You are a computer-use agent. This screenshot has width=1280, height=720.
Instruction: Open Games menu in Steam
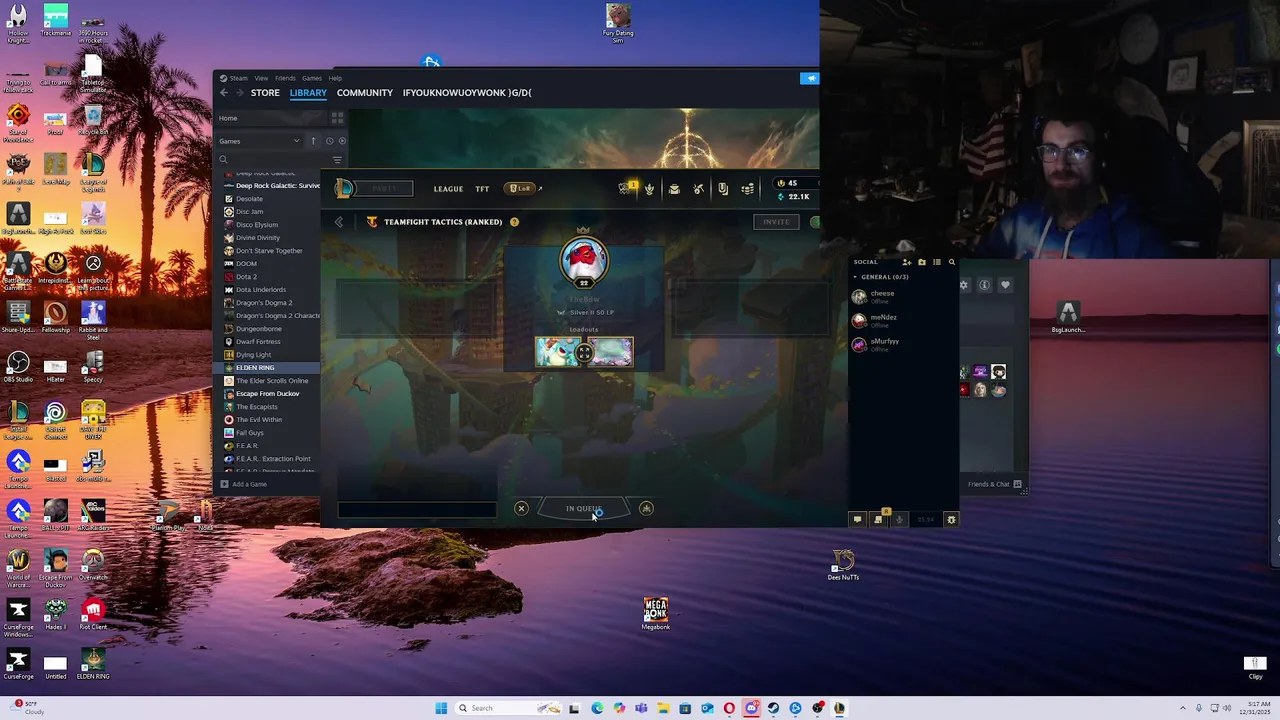312,78
